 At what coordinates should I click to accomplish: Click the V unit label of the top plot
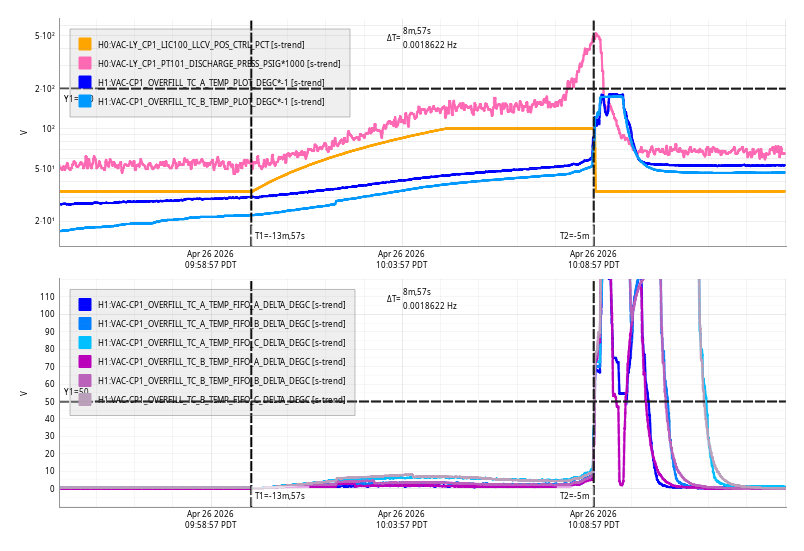click(x=23, y=132)
